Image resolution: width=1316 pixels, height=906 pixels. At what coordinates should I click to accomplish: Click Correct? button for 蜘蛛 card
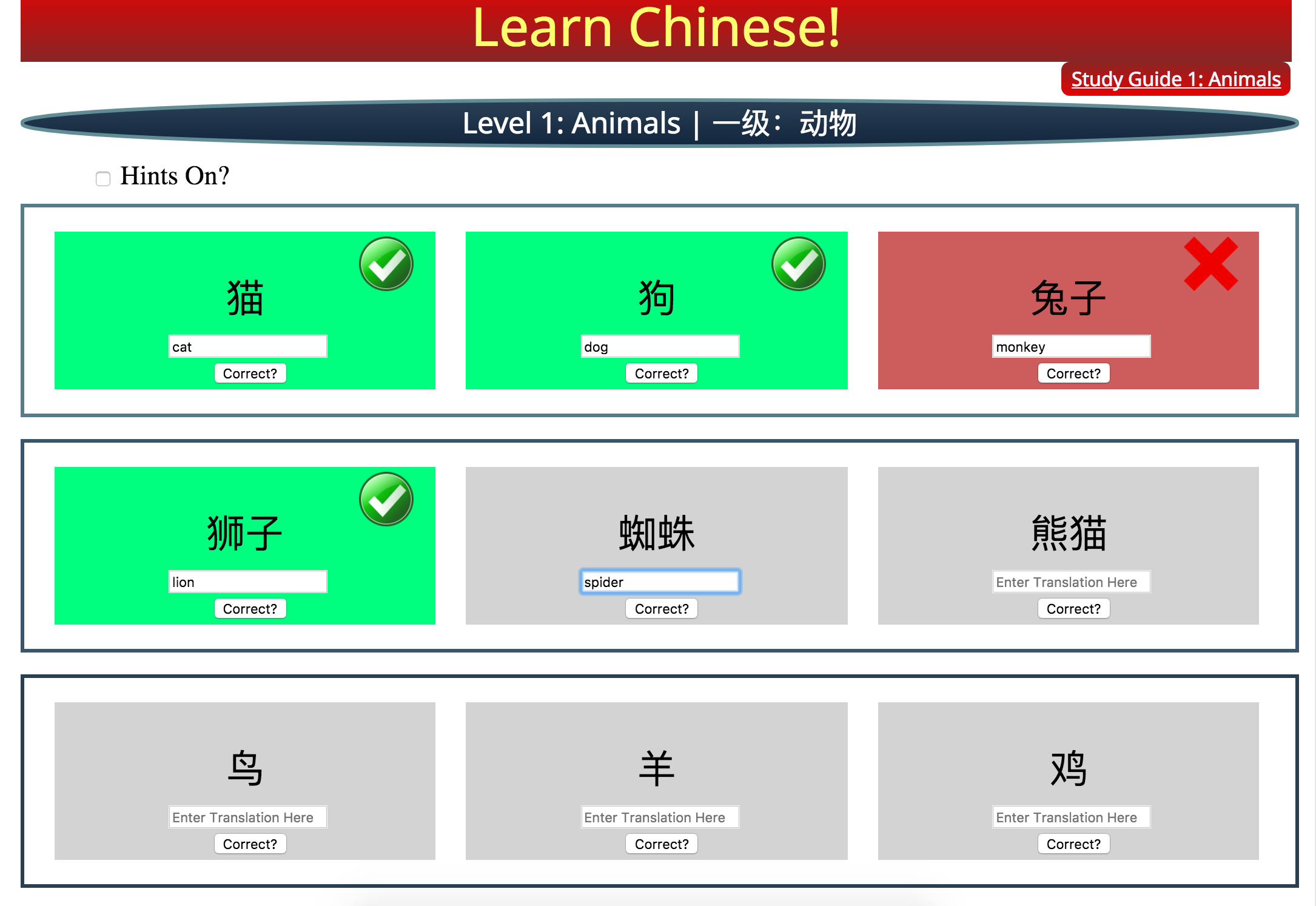tap(660, 609)
